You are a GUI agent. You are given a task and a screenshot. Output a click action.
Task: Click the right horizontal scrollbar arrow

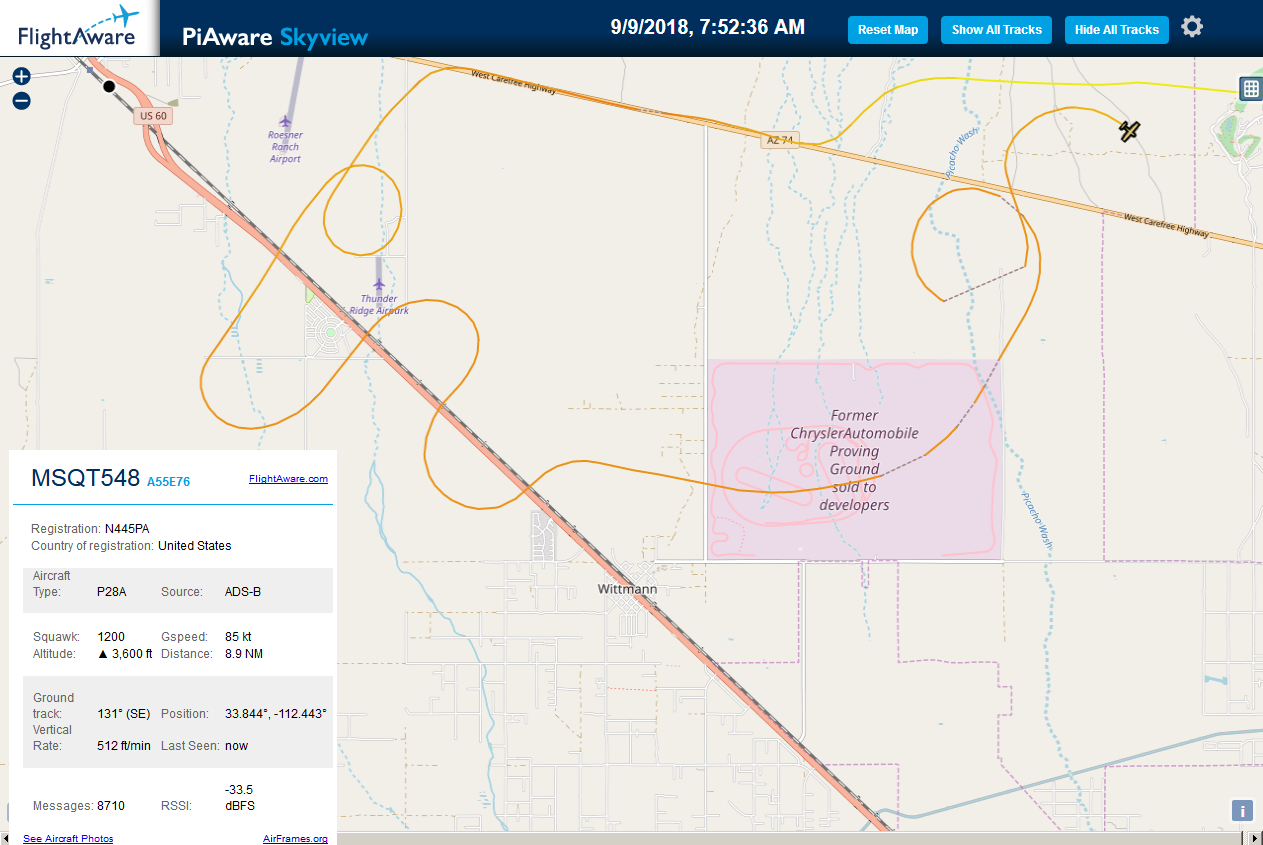pos(1256,838)
